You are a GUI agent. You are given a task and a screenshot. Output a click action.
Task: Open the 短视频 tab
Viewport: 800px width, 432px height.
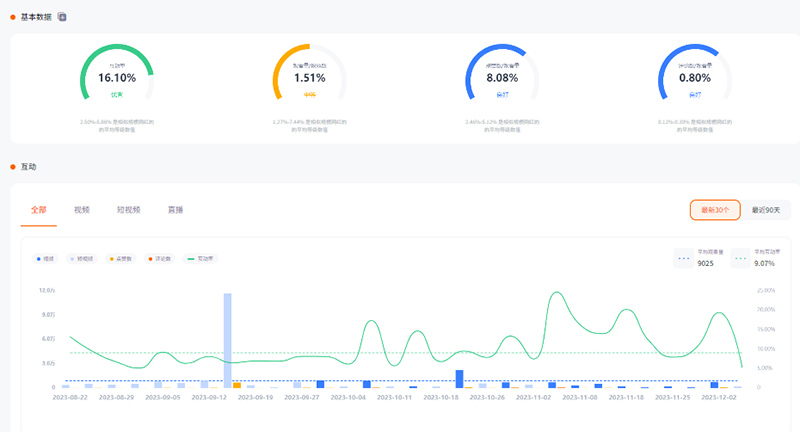click(128, 210)
